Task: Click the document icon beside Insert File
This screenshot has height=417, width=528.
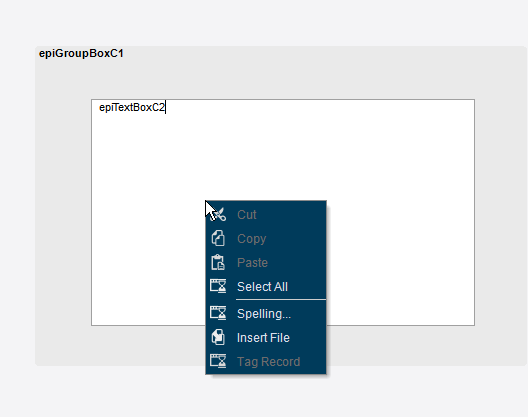Action: pos(218,337)
